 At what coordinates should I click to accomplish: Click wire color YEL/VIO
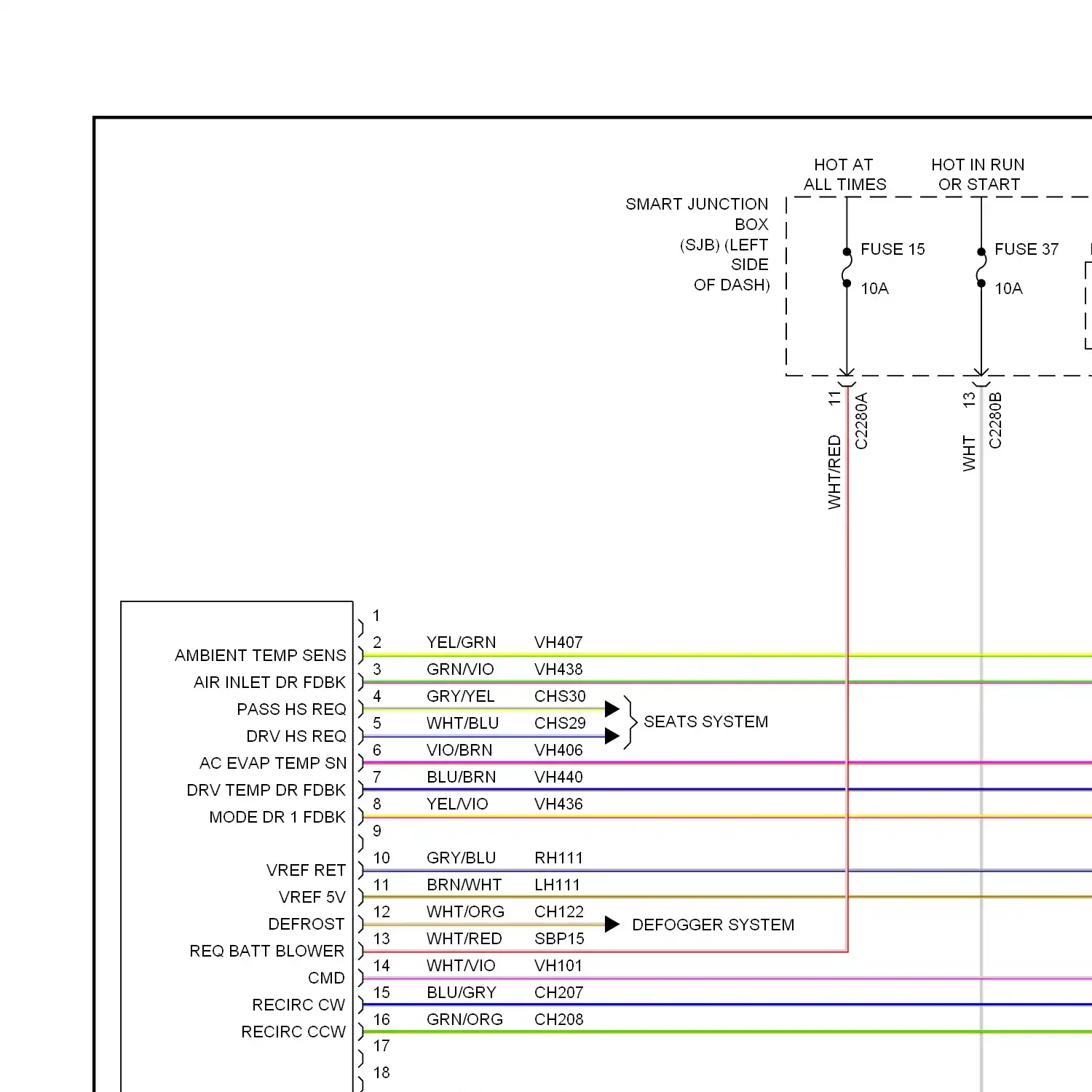[x=457, y=804]
